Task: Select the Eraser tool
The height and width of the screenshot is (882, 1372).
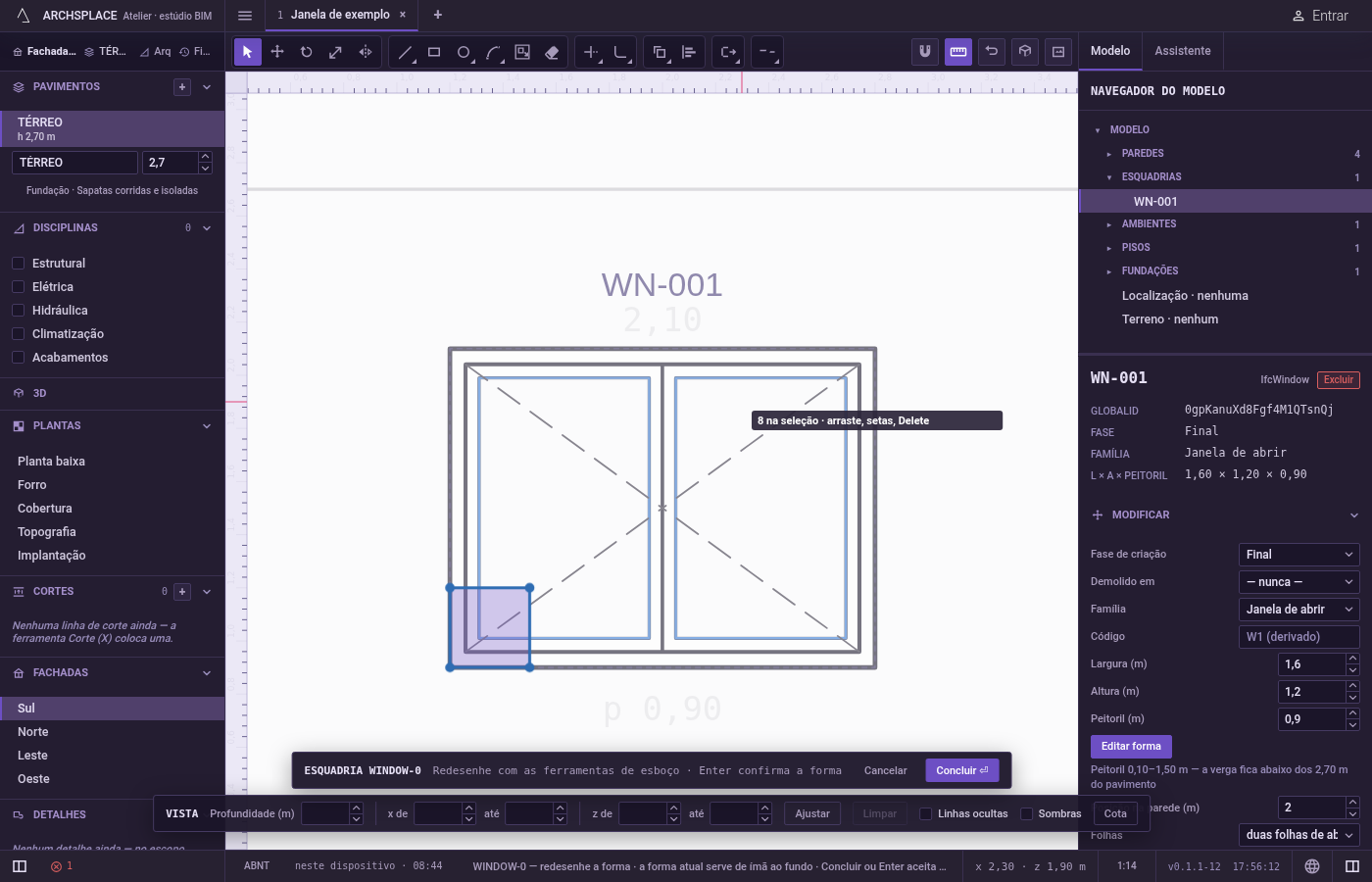Action: pyautogui.click(x=552, y=52)
